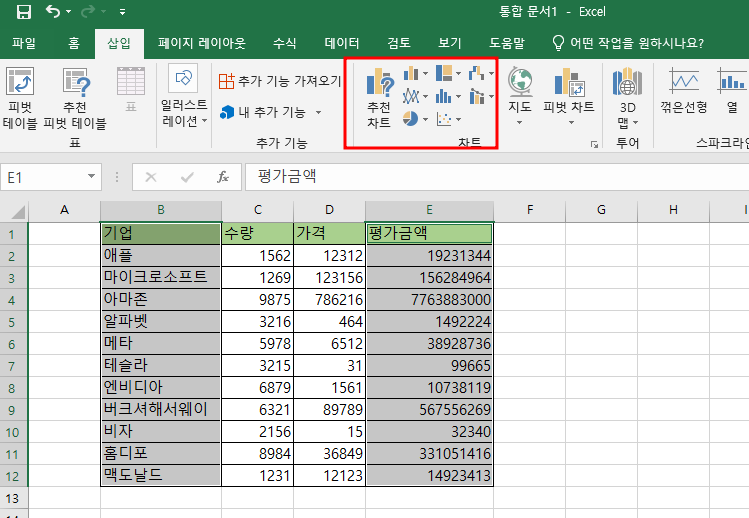Click the cancel X in formula bar

coord(151,177)
